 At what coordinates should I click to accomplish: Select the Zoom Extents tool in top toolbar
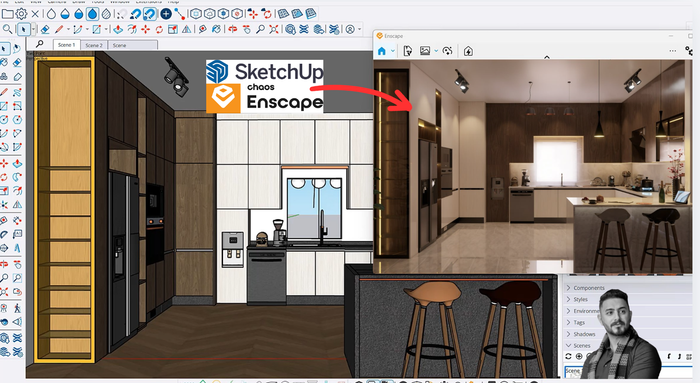coord(274,29)
